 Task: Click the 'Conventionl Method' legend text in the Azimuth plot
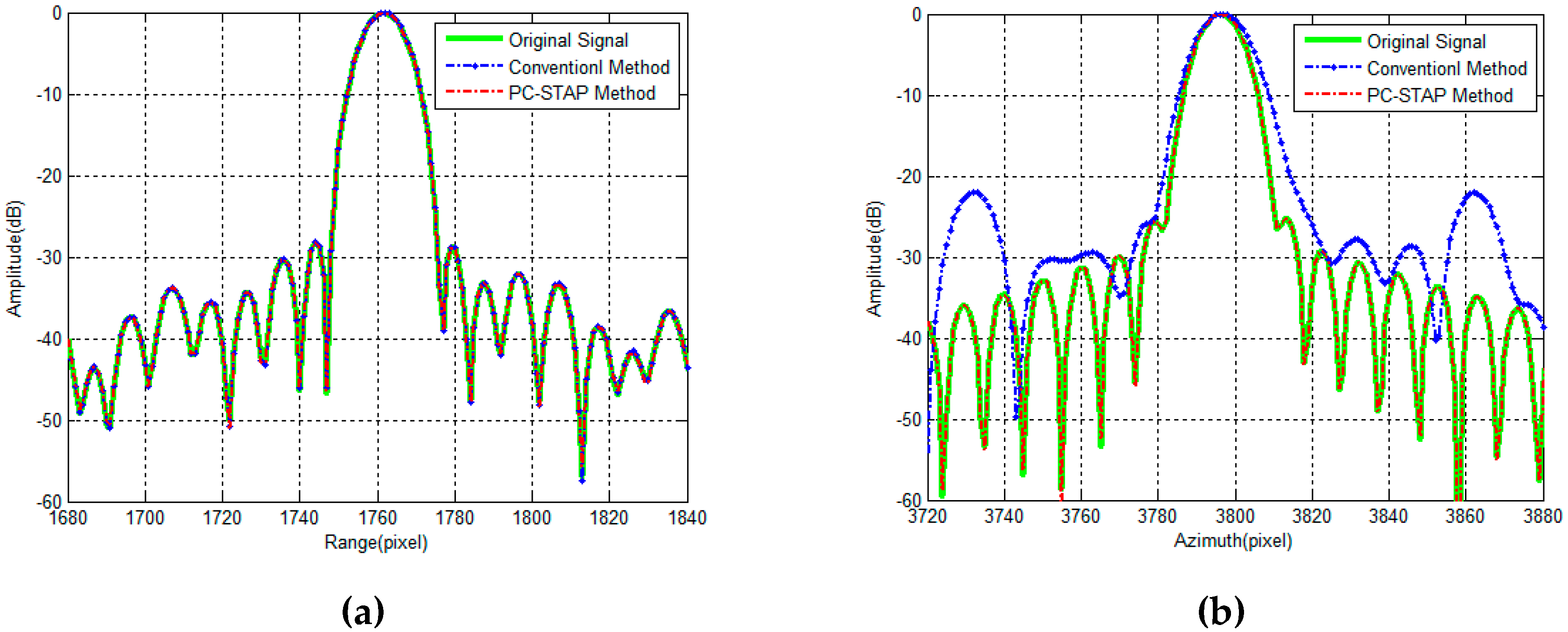click(1447, 68)
